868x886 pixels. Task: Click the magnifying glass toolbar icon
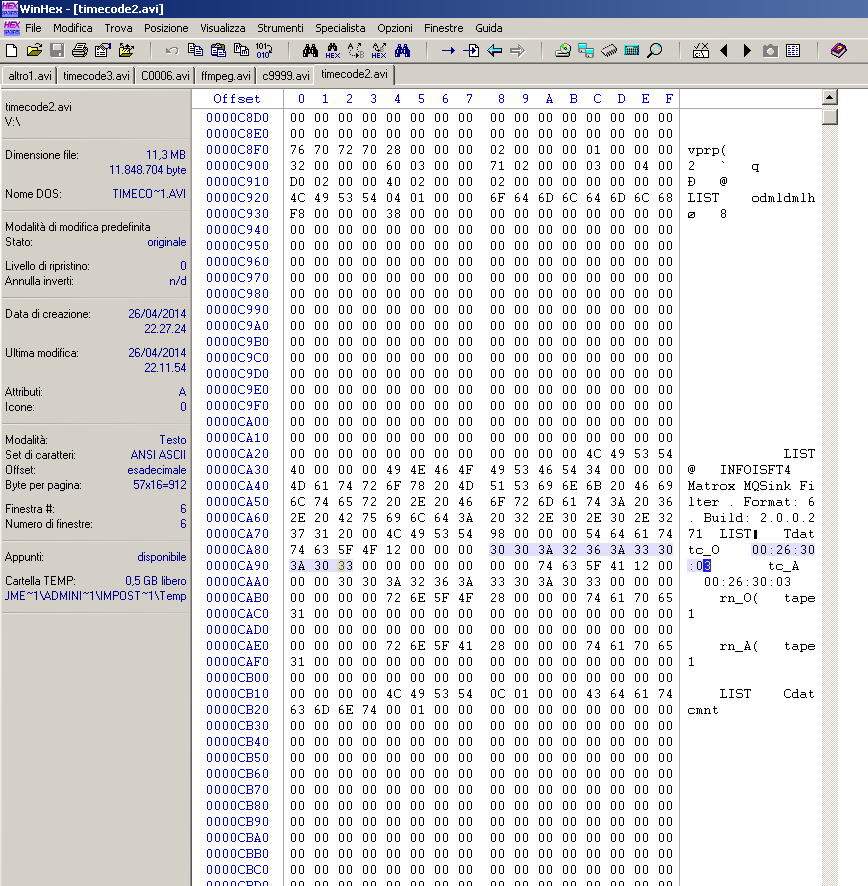[655, 50]
